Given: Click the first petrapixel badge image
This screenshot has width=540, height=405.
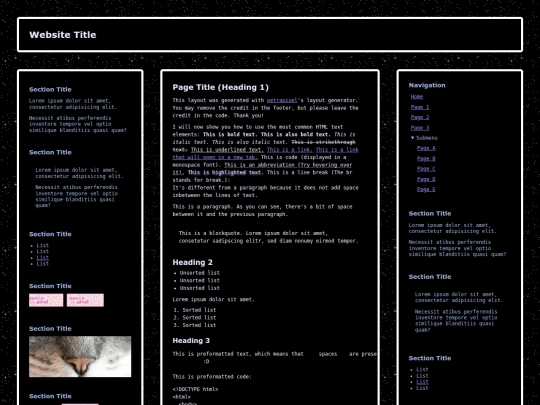Looking at the screenshot, I should [46, 300].
